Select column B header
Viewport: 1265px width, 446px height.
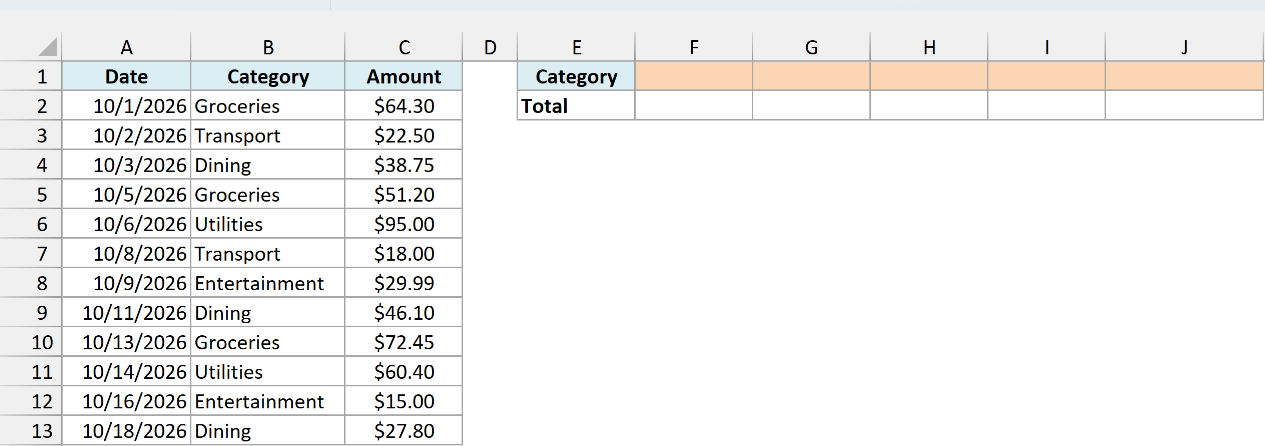pos(268,47)
